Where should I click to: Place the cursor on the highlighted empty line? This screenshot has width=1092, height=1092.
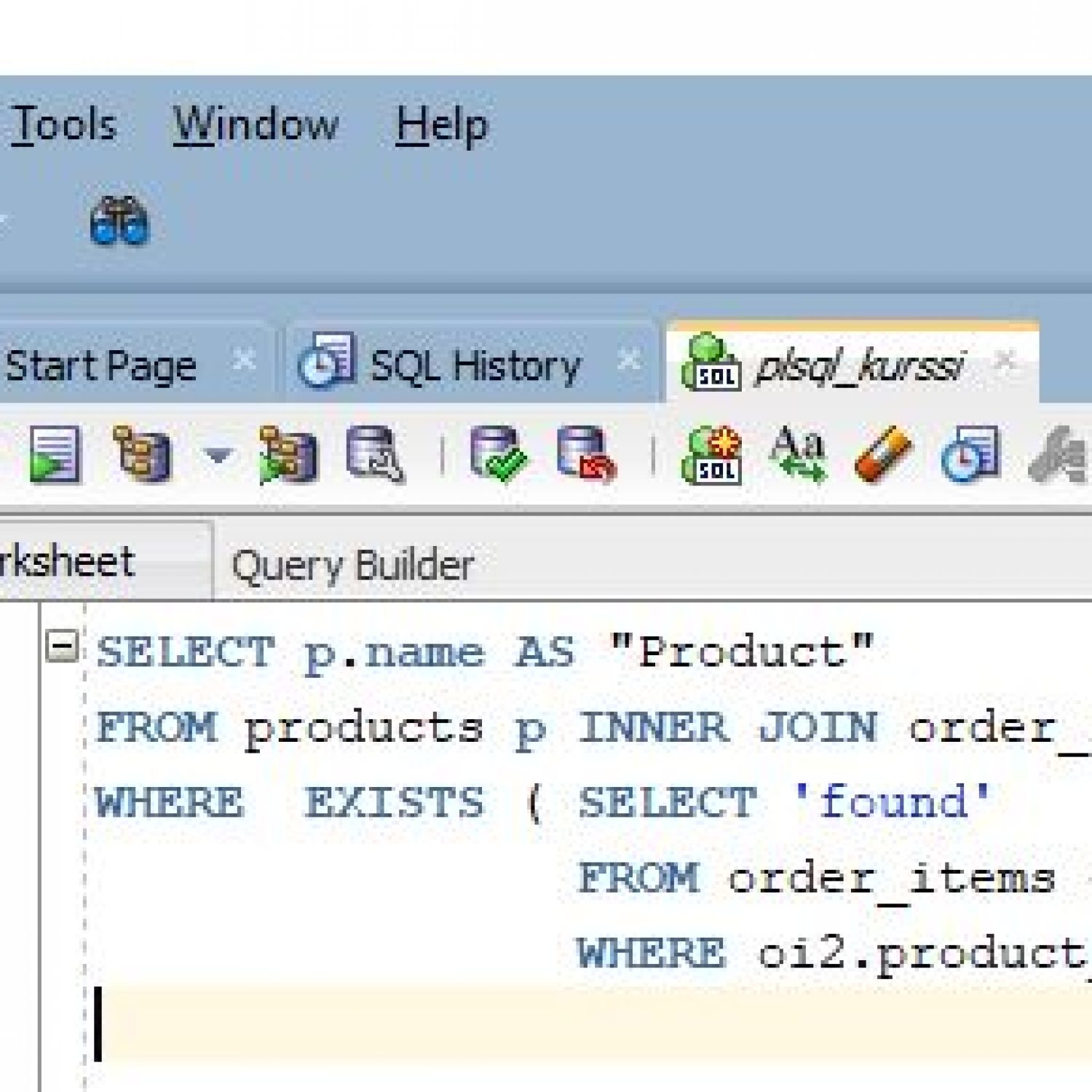593,1025
